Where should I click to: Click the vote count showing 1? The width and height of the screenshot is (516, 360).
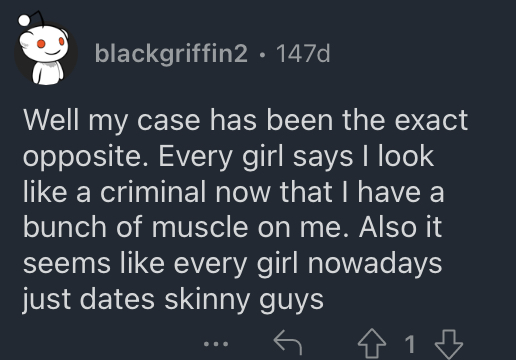[x=410, y=344]
